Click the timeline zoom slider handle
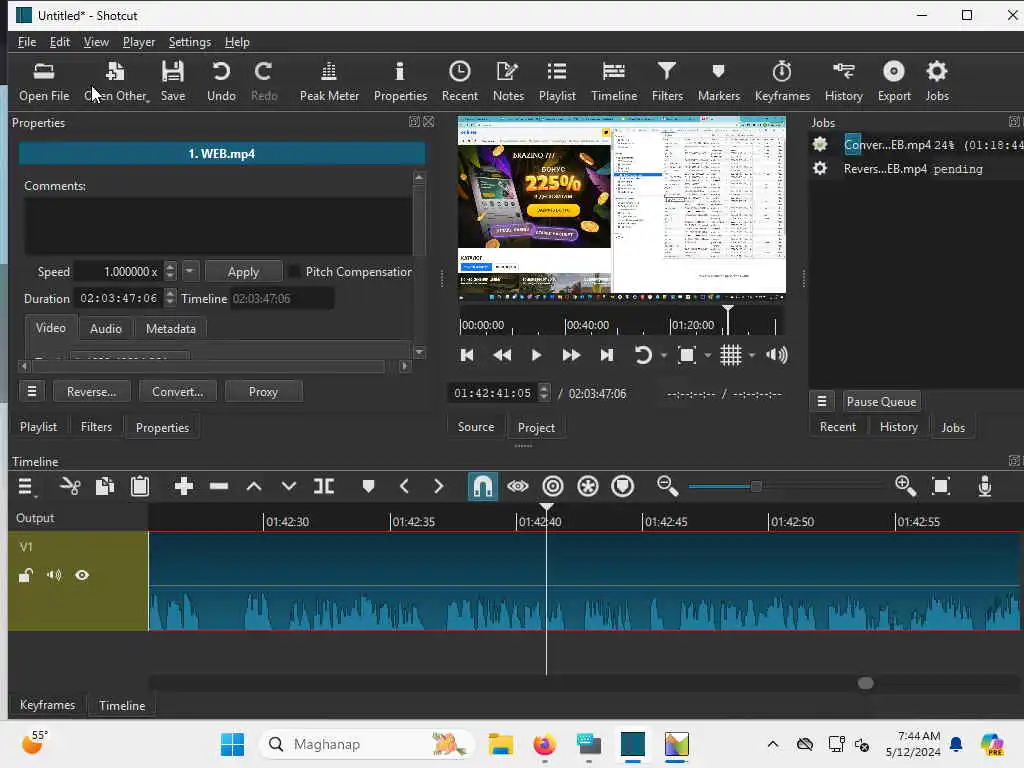1024x768 pixels. coord(756,486)
